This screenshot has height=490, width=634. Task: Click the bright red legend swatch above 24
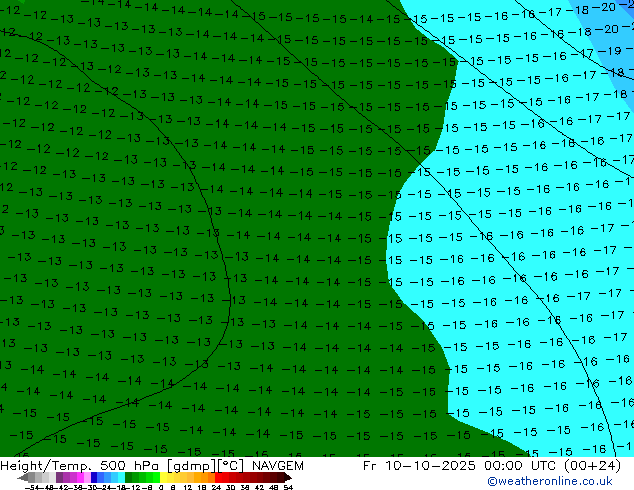tap(218, 477)
